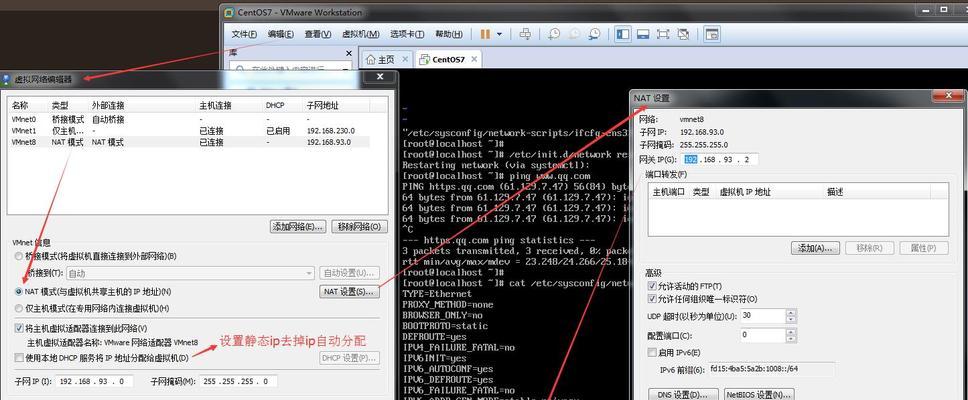Click the DHCP column header

[275, 106]
